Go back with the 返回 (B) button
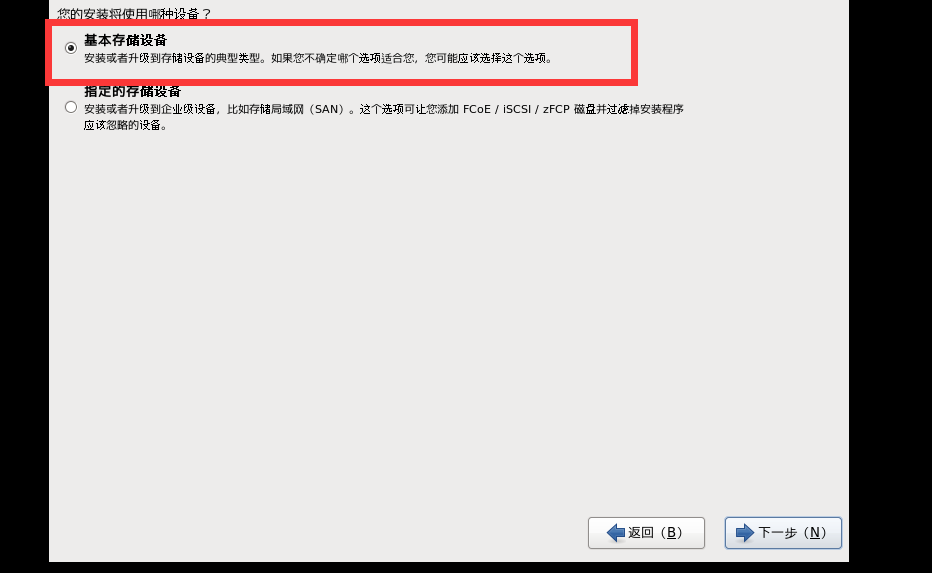 (646, 533)
